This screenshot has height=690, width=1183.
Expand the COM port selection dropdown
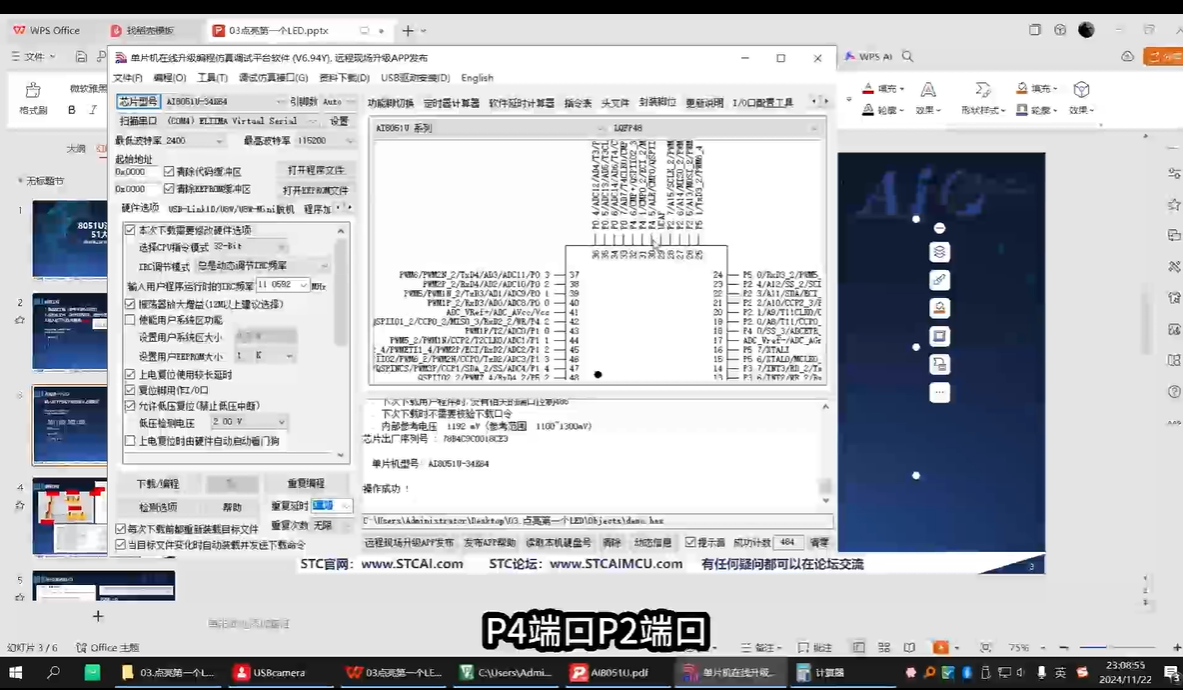click(312, 121)
